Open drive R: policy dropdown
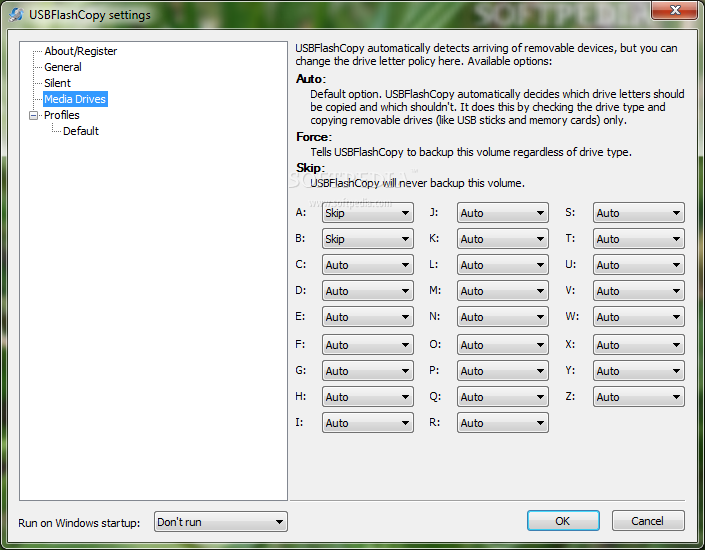The height and width of the screenshot is (550, 705). coord(503,423)
